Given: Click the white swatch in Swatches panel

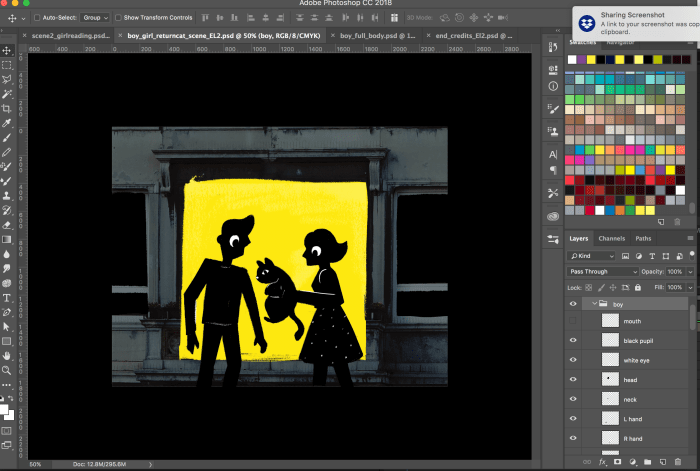Looking at the screenshot, I should 572,59.
